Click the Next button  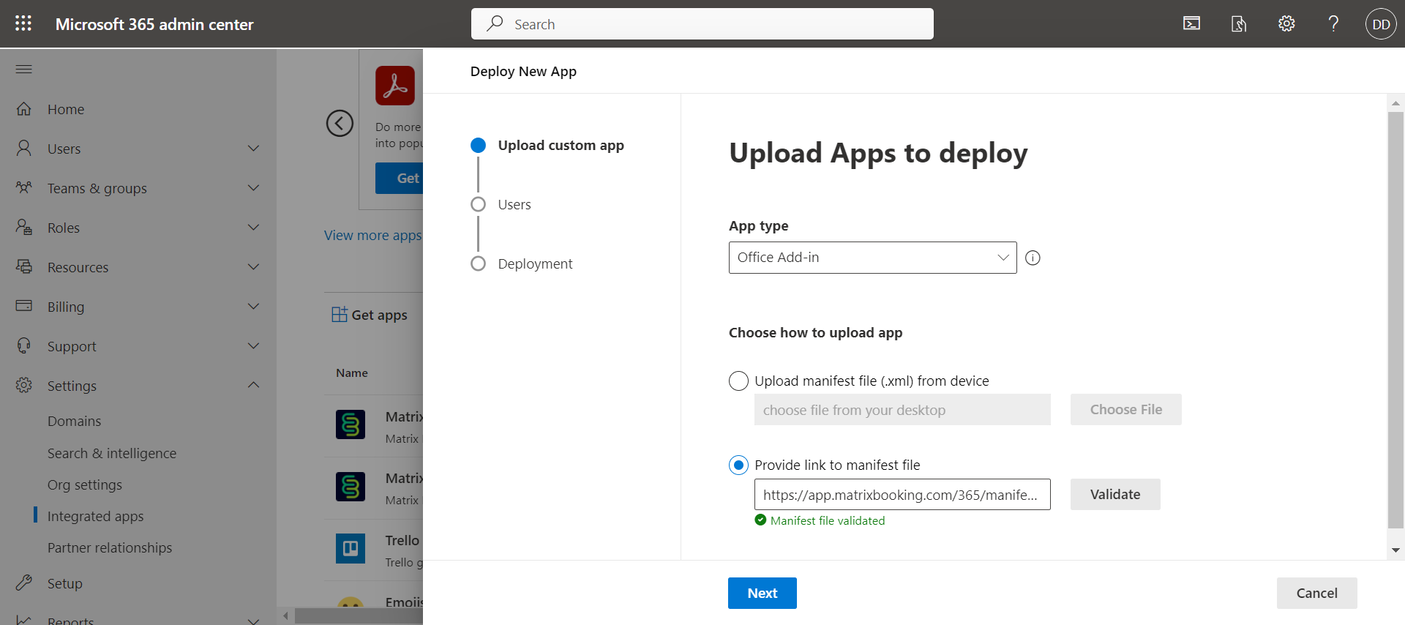coord(762,593)
